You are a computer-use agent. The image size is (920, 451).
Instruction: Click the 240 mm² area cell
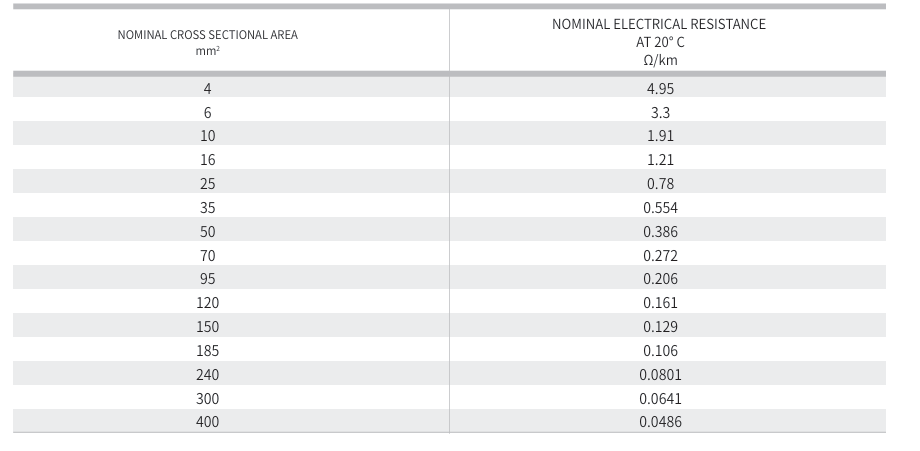coord(207,375)
